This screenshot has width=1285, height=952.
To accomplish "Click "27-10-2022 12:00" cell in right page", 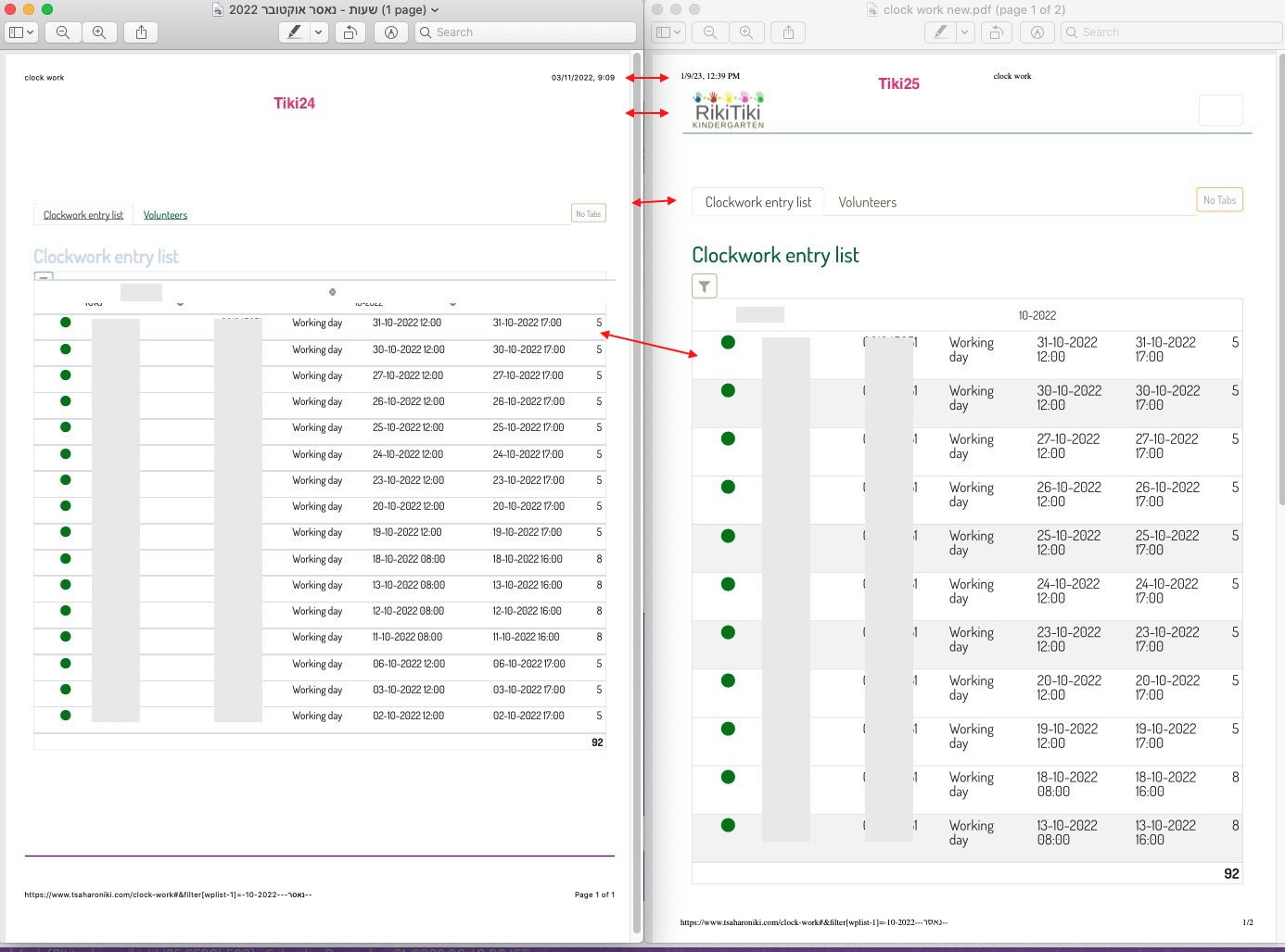I will coord(1068,446).
